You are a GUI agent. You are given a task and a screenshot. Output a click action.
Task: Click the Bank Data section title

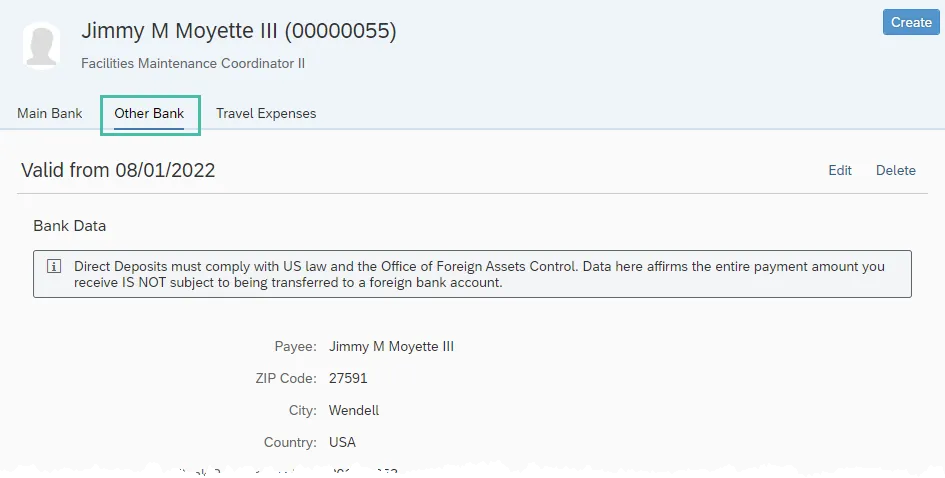click(69, 226)
